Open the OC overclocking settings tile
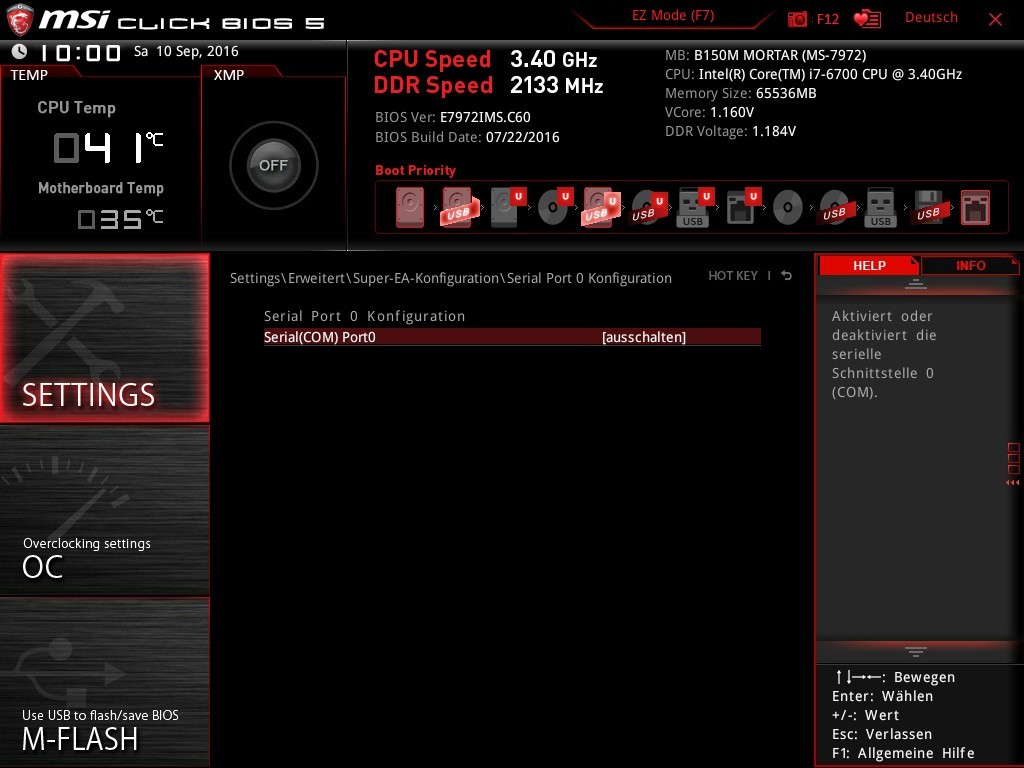This screenshot has width=1024, height=768. pyautogui.click(x=105, y=511)
